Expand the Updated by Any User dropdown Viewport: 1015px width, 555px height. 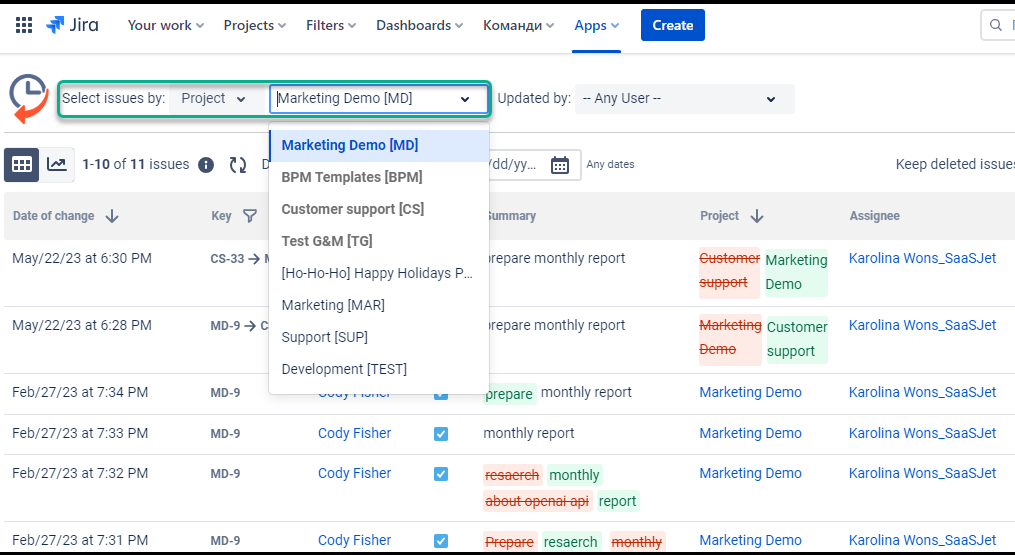tap(684, 99)
